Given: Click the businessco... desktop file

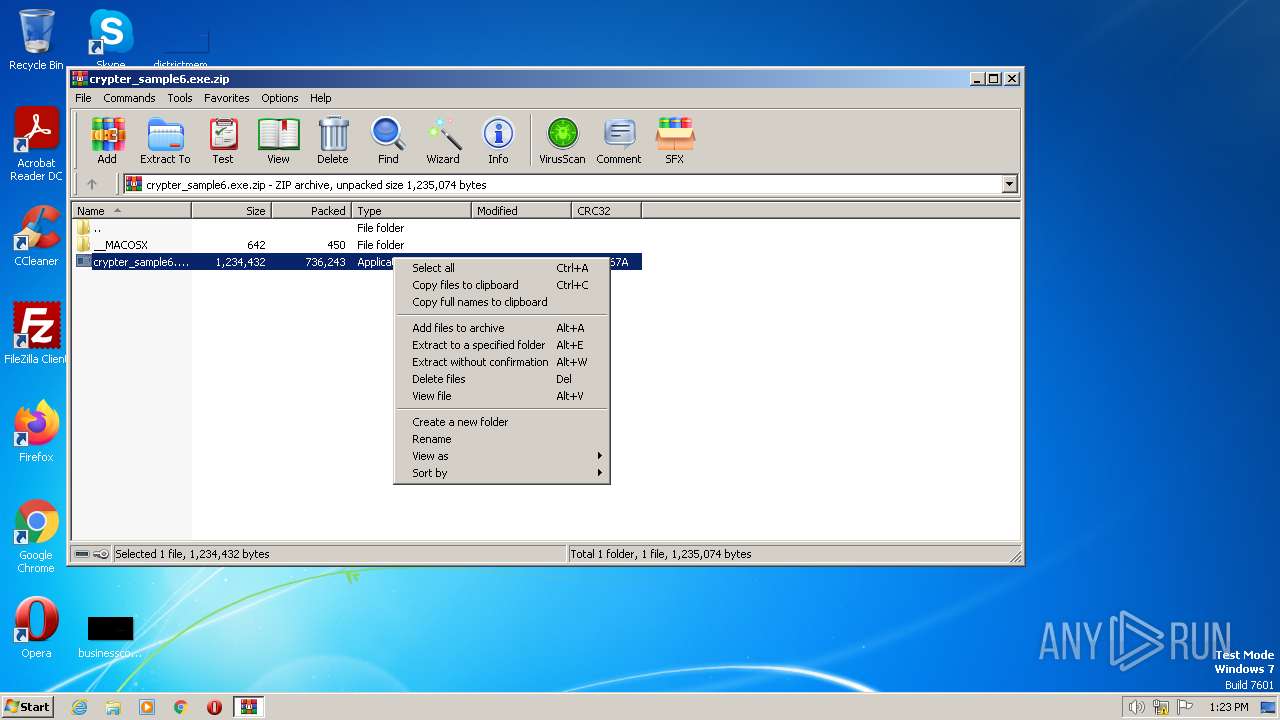Looking at the screenshot, I should coord(110,636).
